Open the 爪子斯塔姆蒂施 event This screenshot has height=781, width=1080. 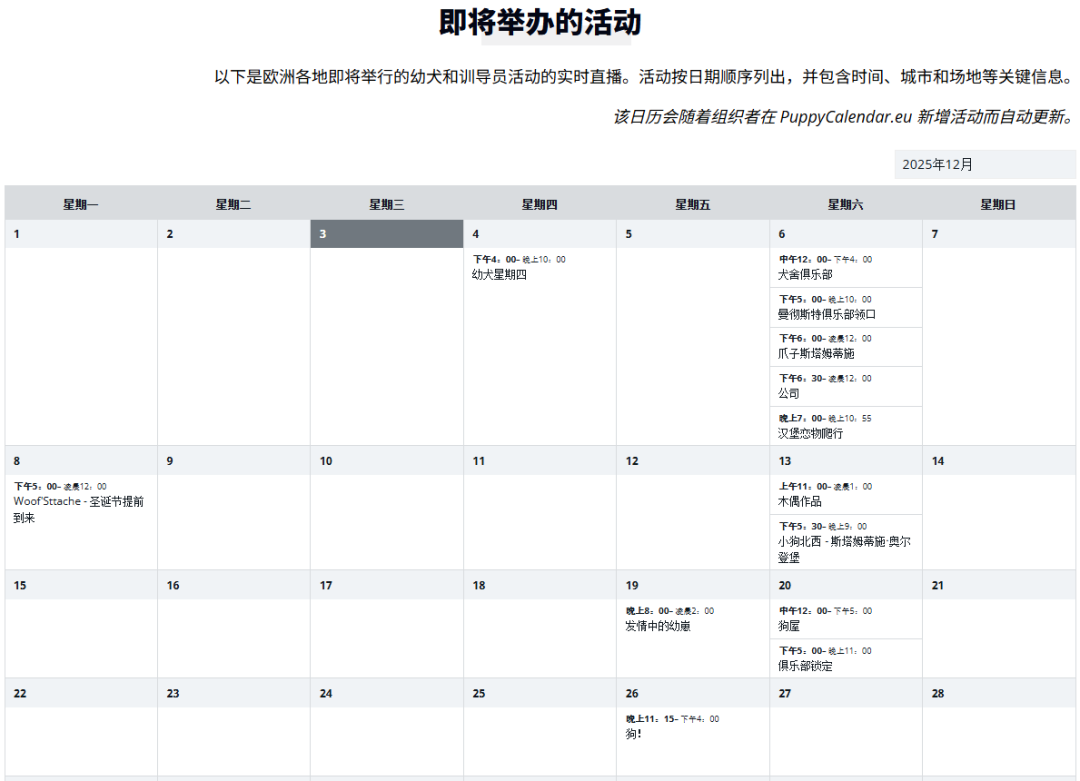coord(816,354)
